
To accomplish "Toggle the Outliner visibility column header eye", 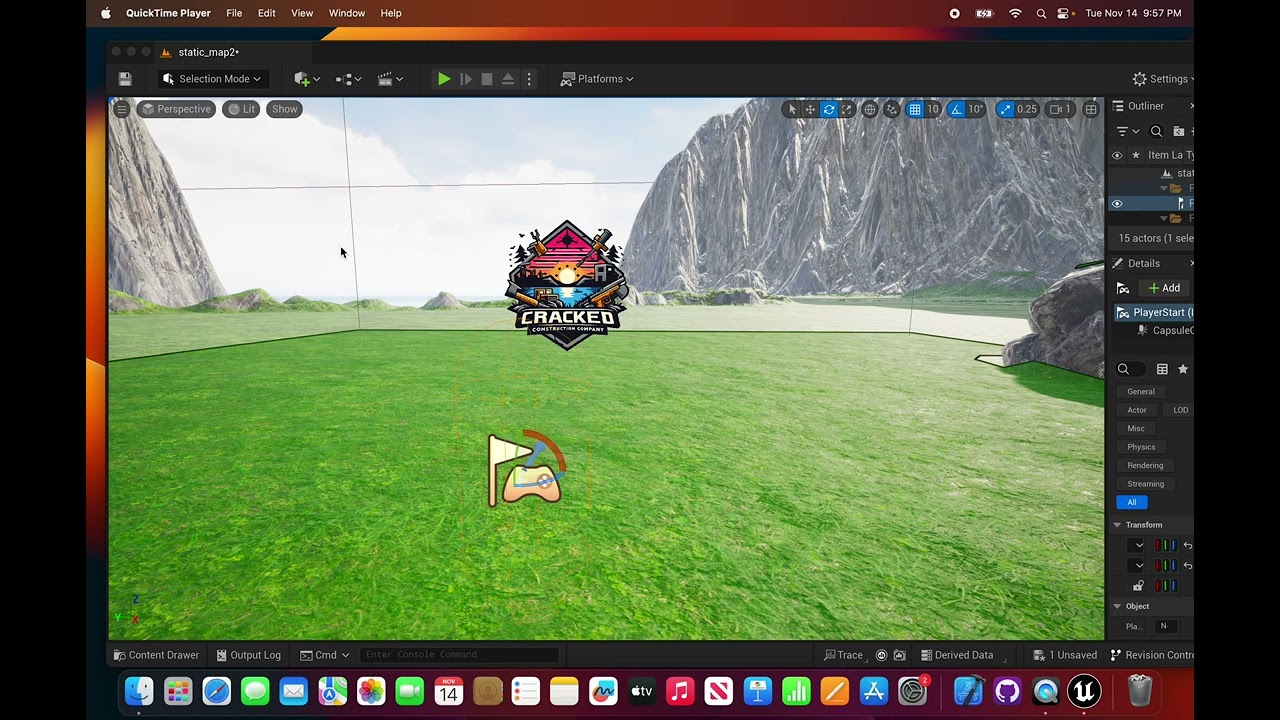I will click(1117, 155).
